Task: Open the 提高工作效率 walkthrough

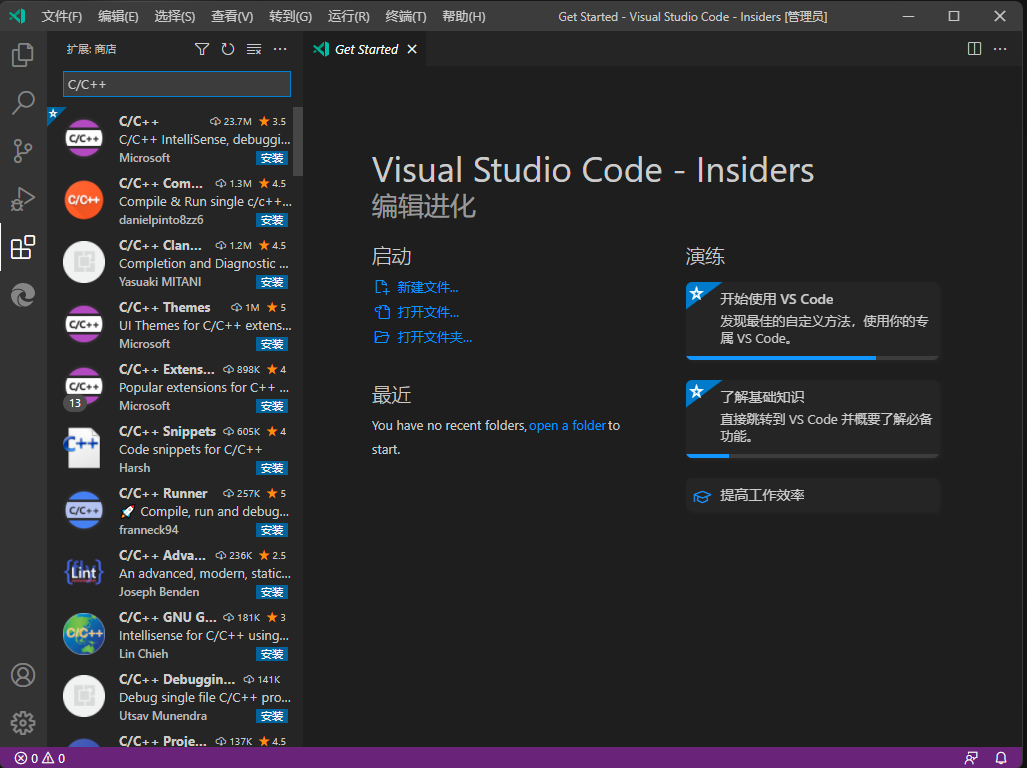Action: pyautogui.click(x=813, y=496)
